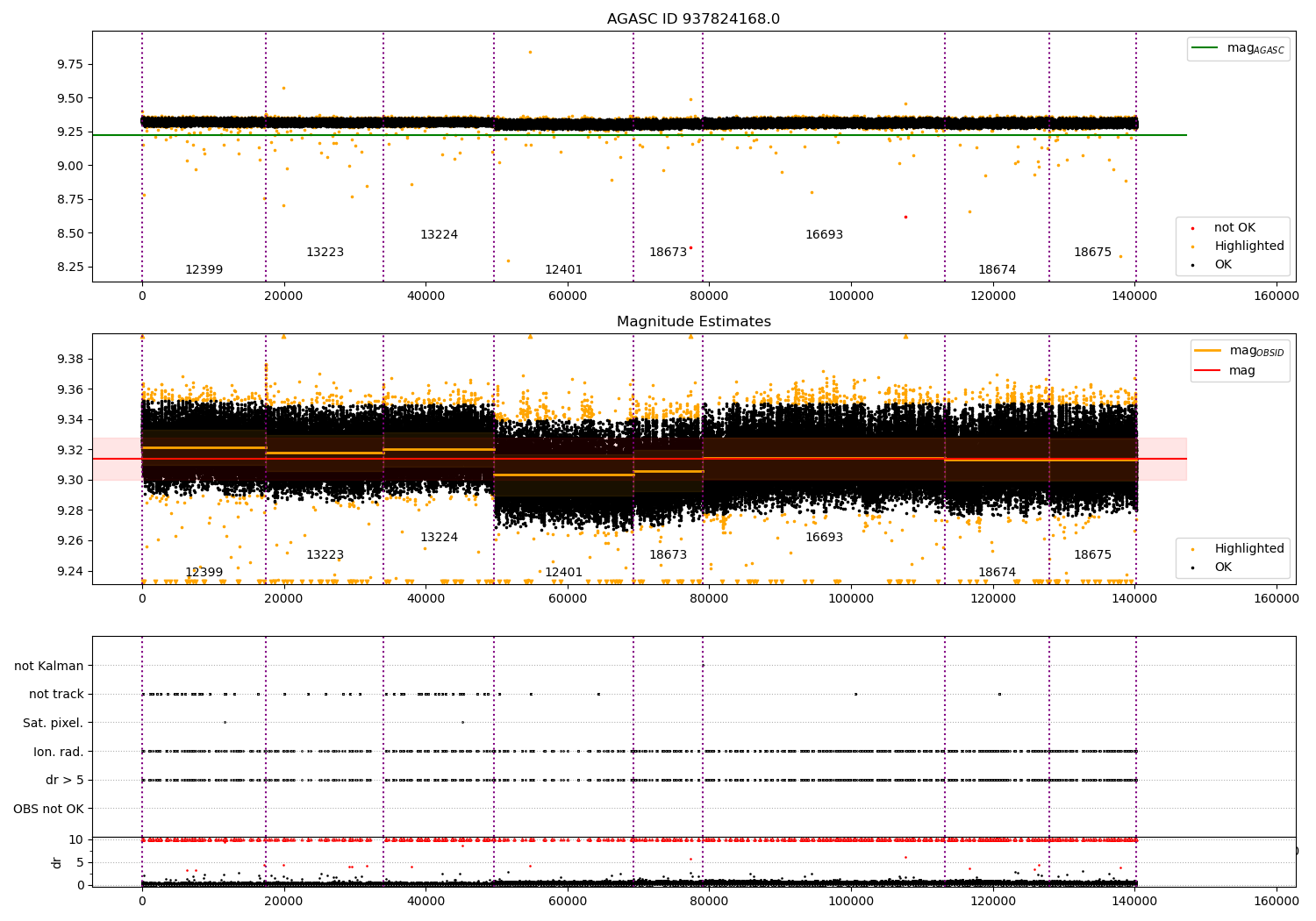The image size is (1316, 921).
Task: Click obsid label 12399 in AGASC ID plot
Action: click(x=204, y=270)
